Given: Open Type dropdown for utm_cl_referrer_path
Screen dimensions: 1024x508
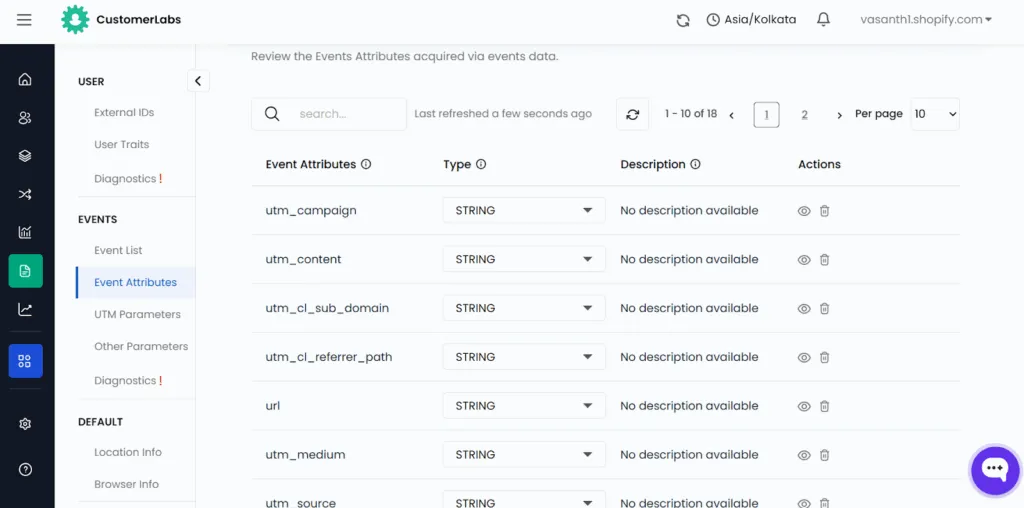Looking at the screenshot, I should pyautogui.click(x=524, y=357).
